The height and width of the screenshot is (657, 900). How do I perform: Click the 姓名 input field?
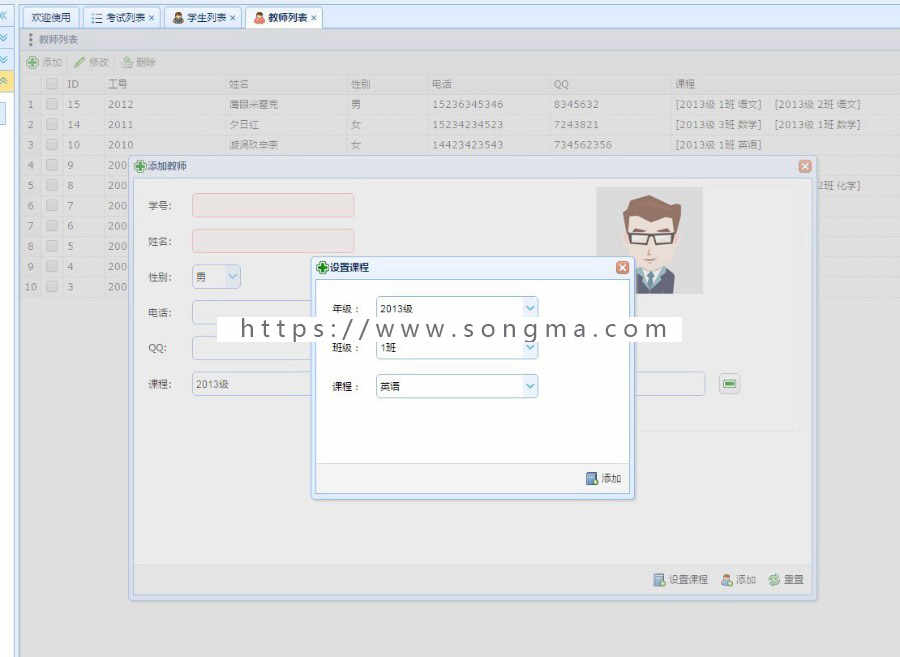pyautogui.click(x=273, y=241)
